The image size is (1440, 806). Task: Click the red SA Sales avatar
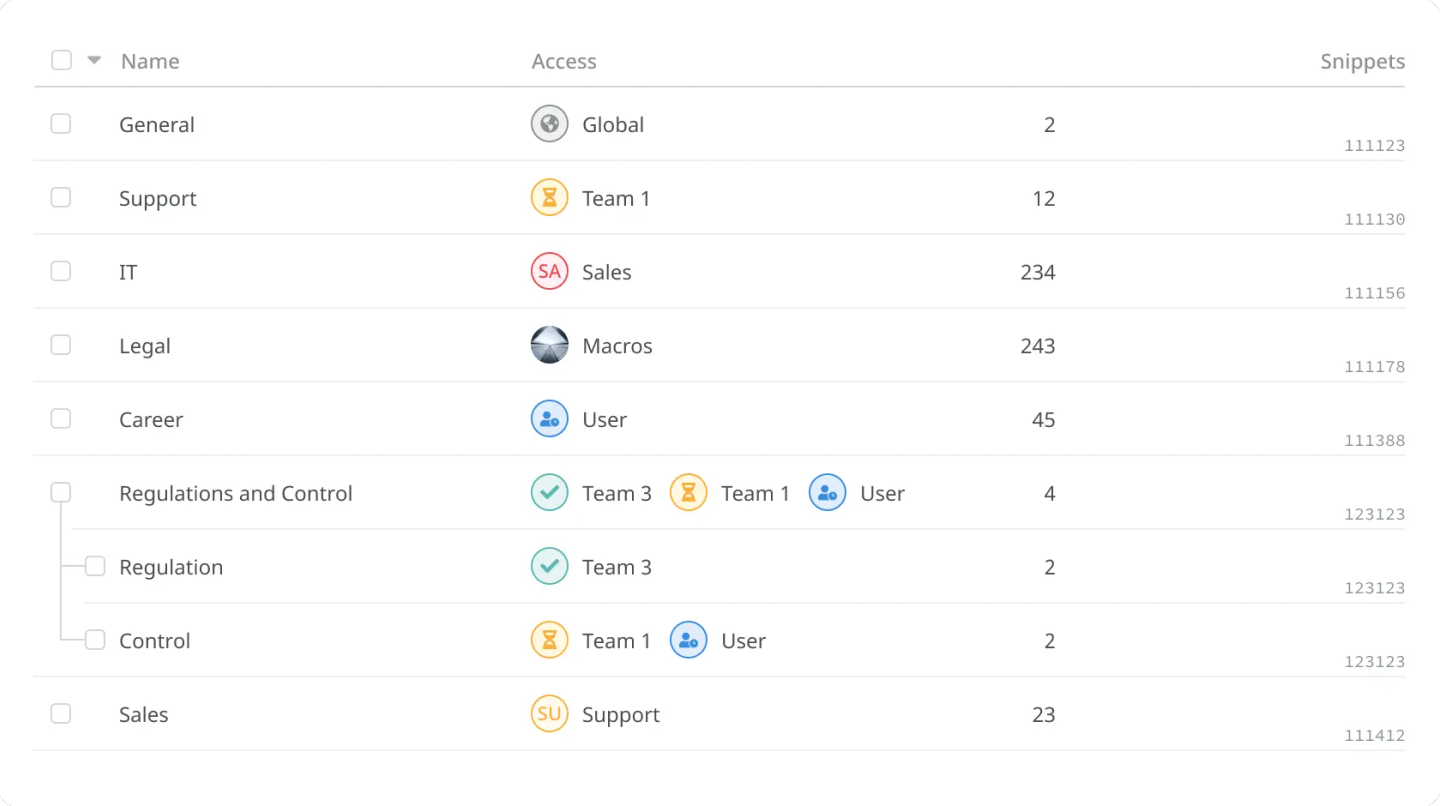tap(549, 272)
